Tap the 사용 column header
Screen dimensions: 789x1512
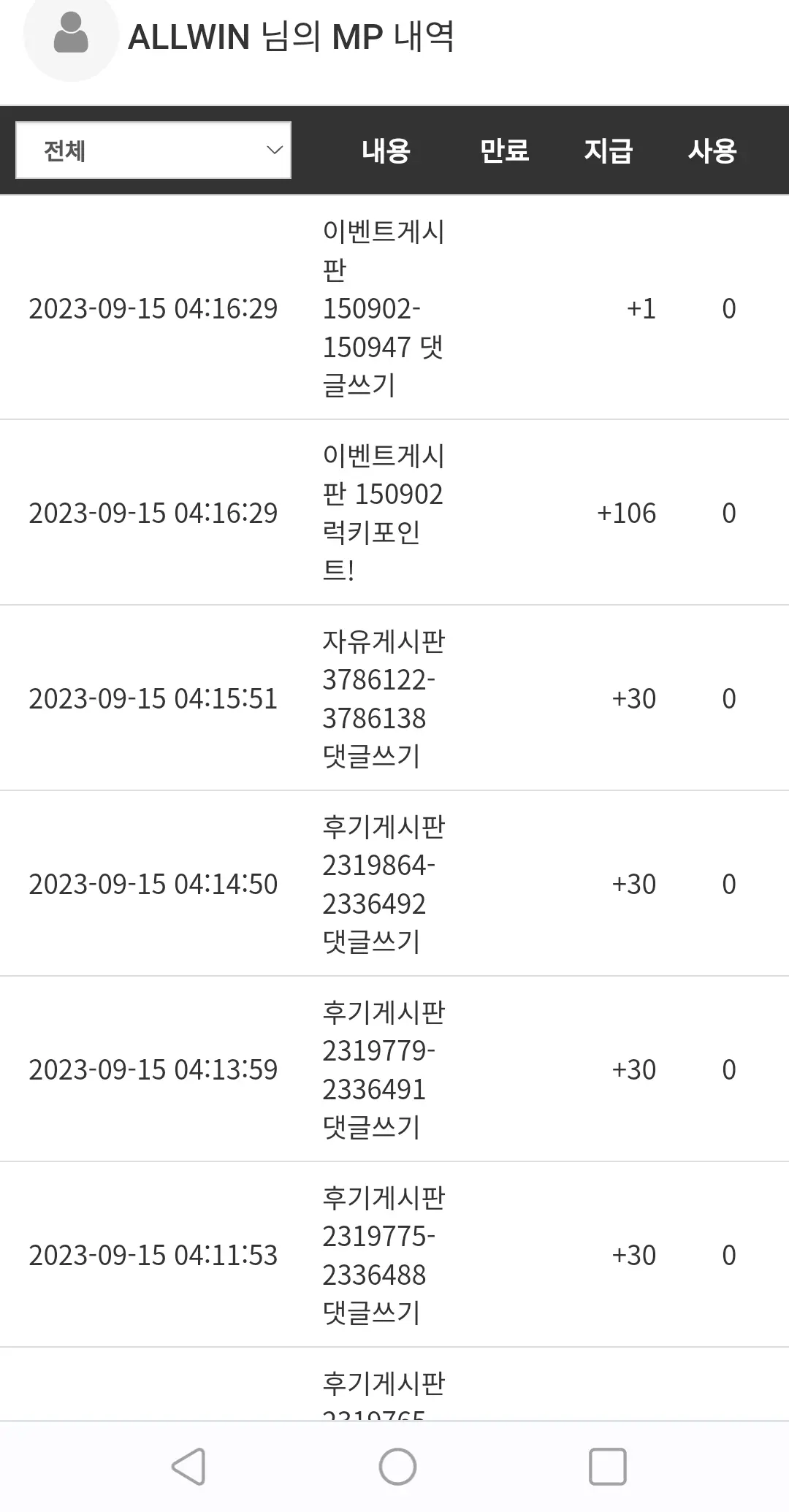[712, 150]
